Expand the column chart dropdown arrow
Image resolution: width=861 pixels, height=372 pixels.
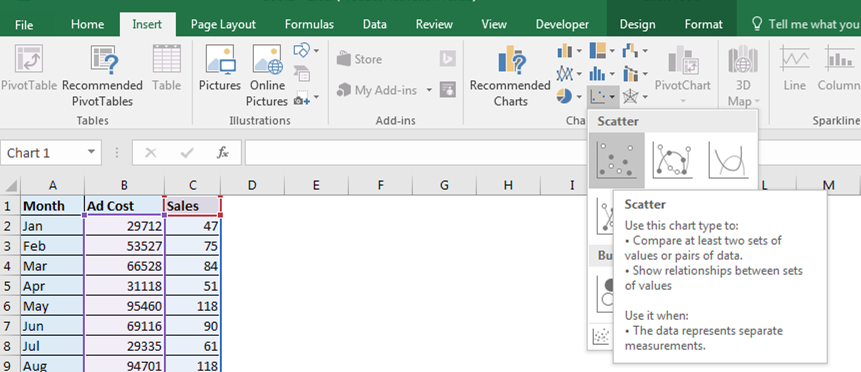579,51
